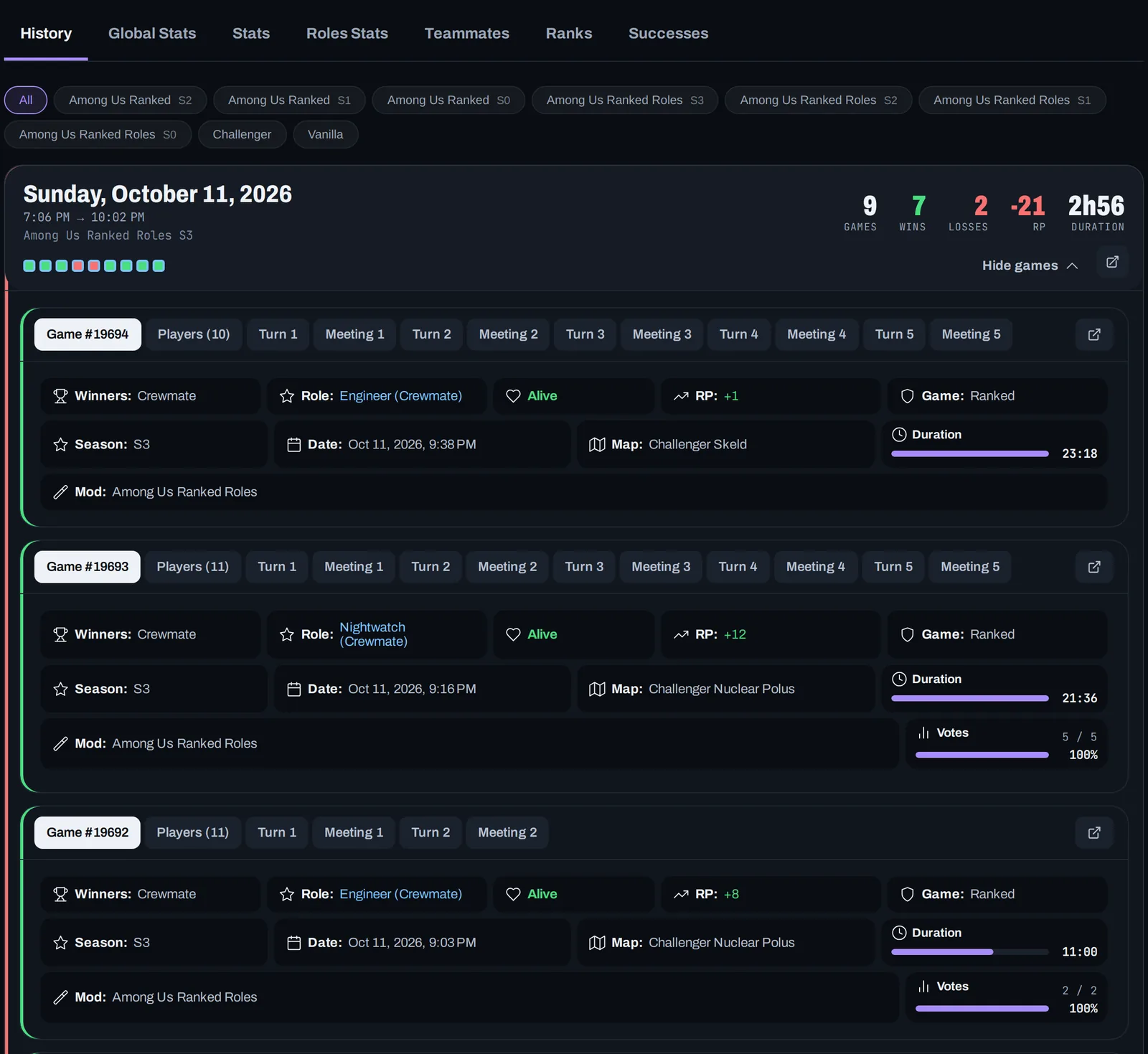Click trophy icon in Game #19694 Winners
The image size is (1148, 1054).
[60, 396]
